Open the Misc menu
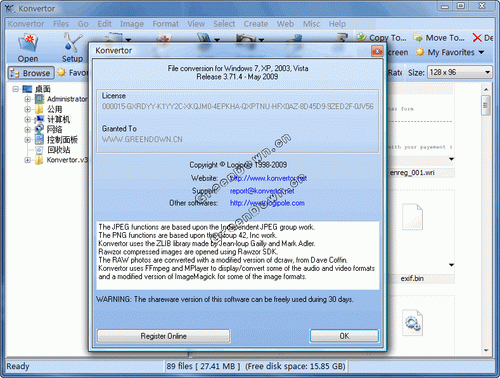Screen dimensions: 500x378 click(x=311, y=24)
